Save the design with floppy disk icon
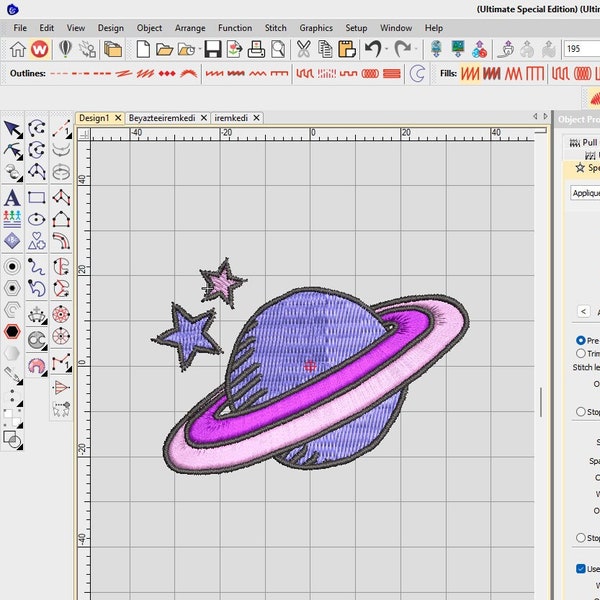Image resolution: width=600 pixels, height=600 pixels. (212, 49)
